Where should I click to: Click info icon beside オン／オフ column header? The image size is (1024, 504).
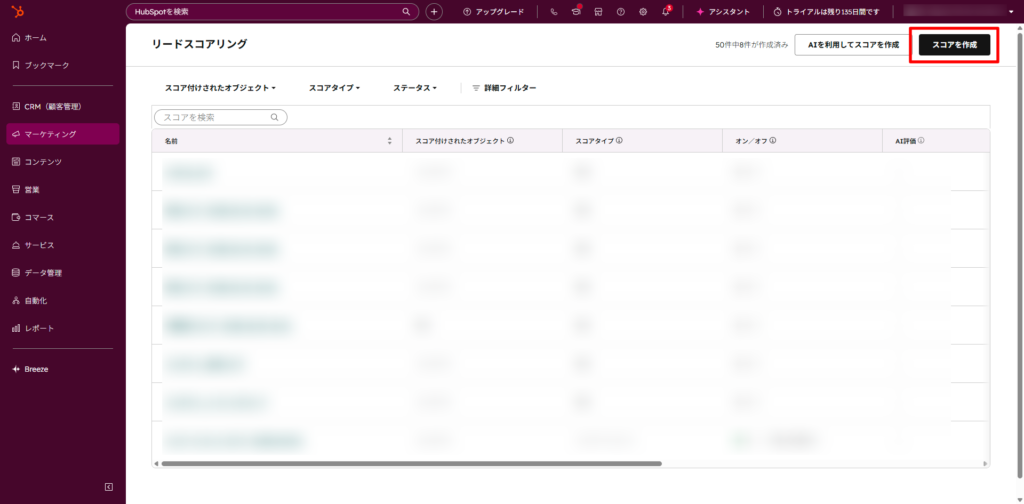point(773,140)
